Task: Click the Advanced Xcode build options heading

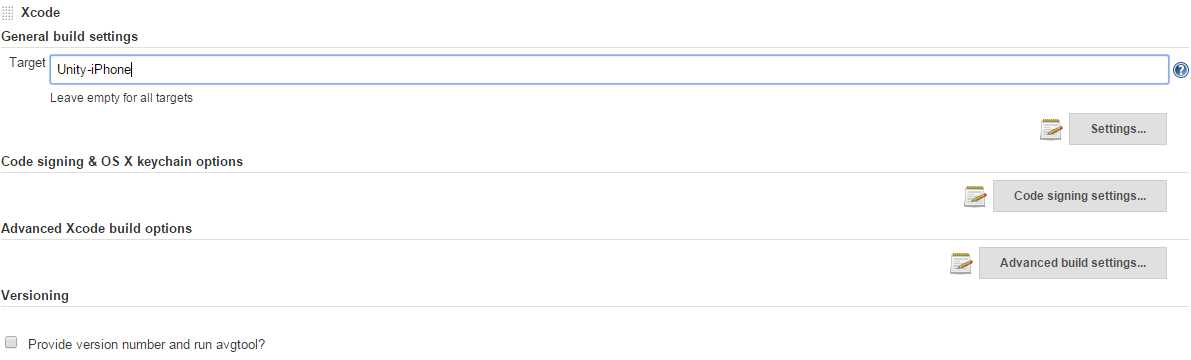Action: click(x=96, y=228)
